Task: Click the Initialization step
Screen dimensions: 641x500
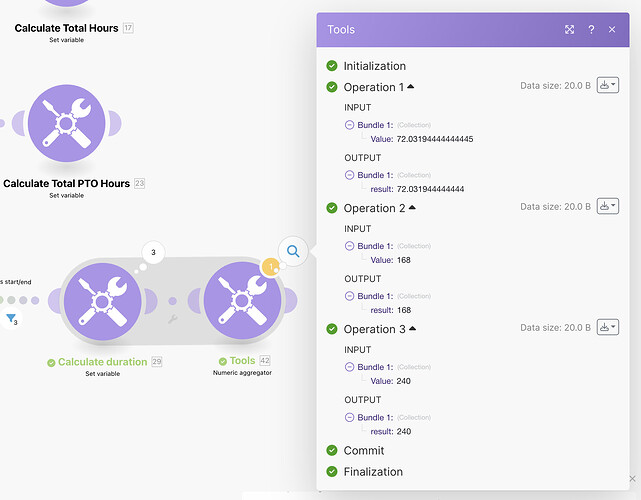Action: [x=374, y=66]
